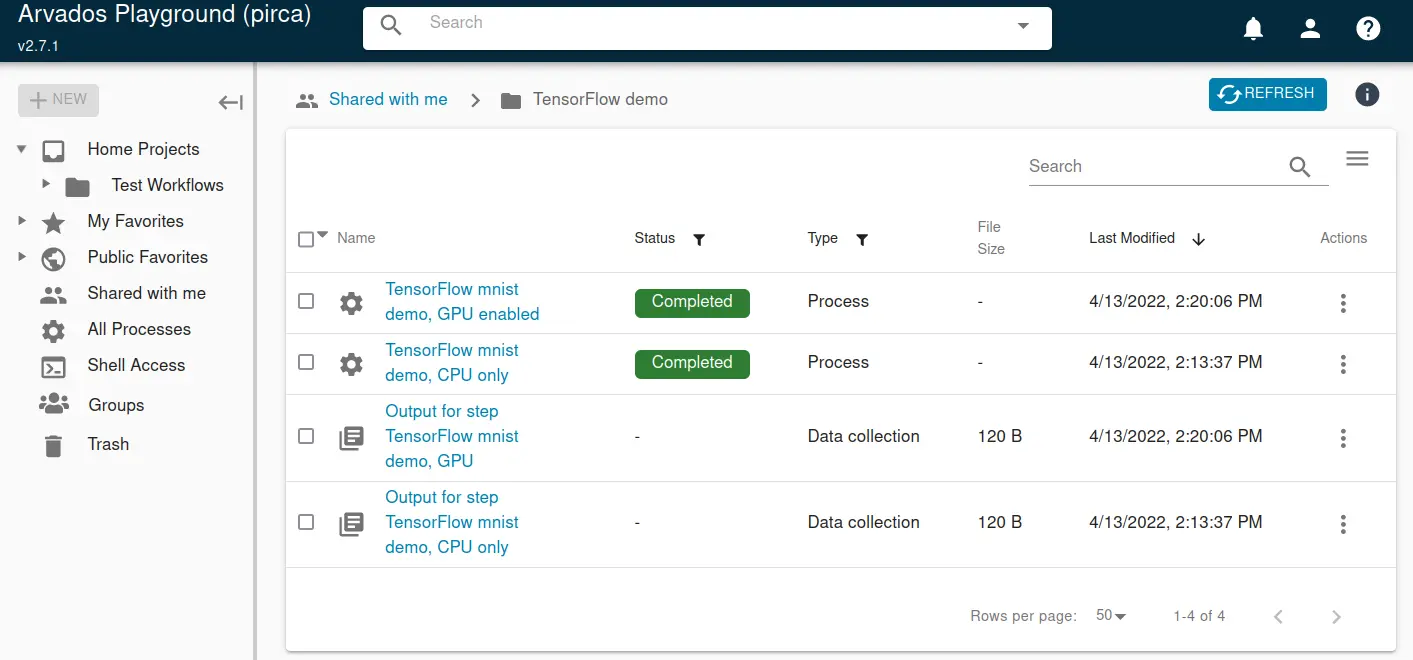Check the TensorFlow mnist demo, CPU only process row
Image resolution: width=1413 pixels, height=660 pixels.
click(x=306, y=362)
